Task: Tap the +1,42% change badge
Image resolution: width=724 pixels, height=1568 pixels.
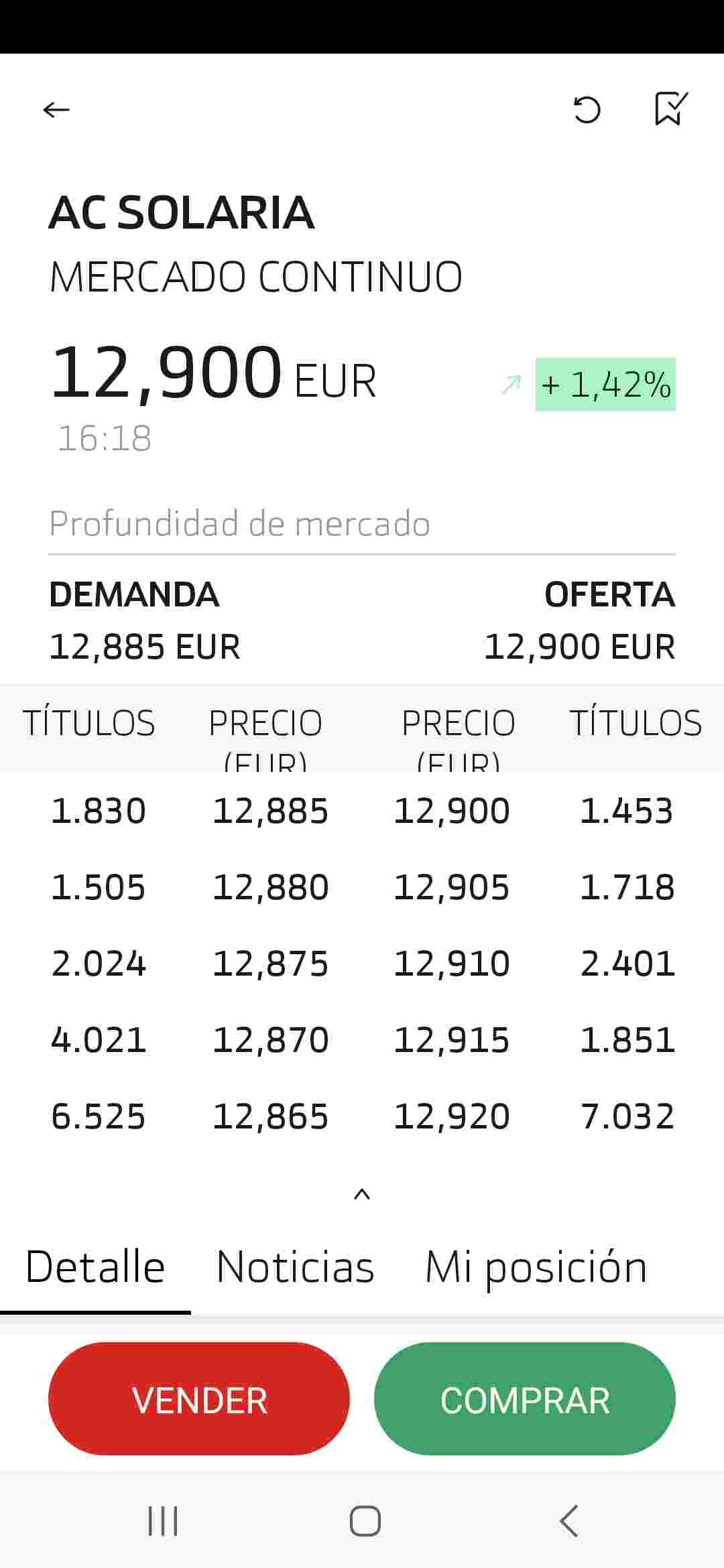Action: tap(605, 385)
